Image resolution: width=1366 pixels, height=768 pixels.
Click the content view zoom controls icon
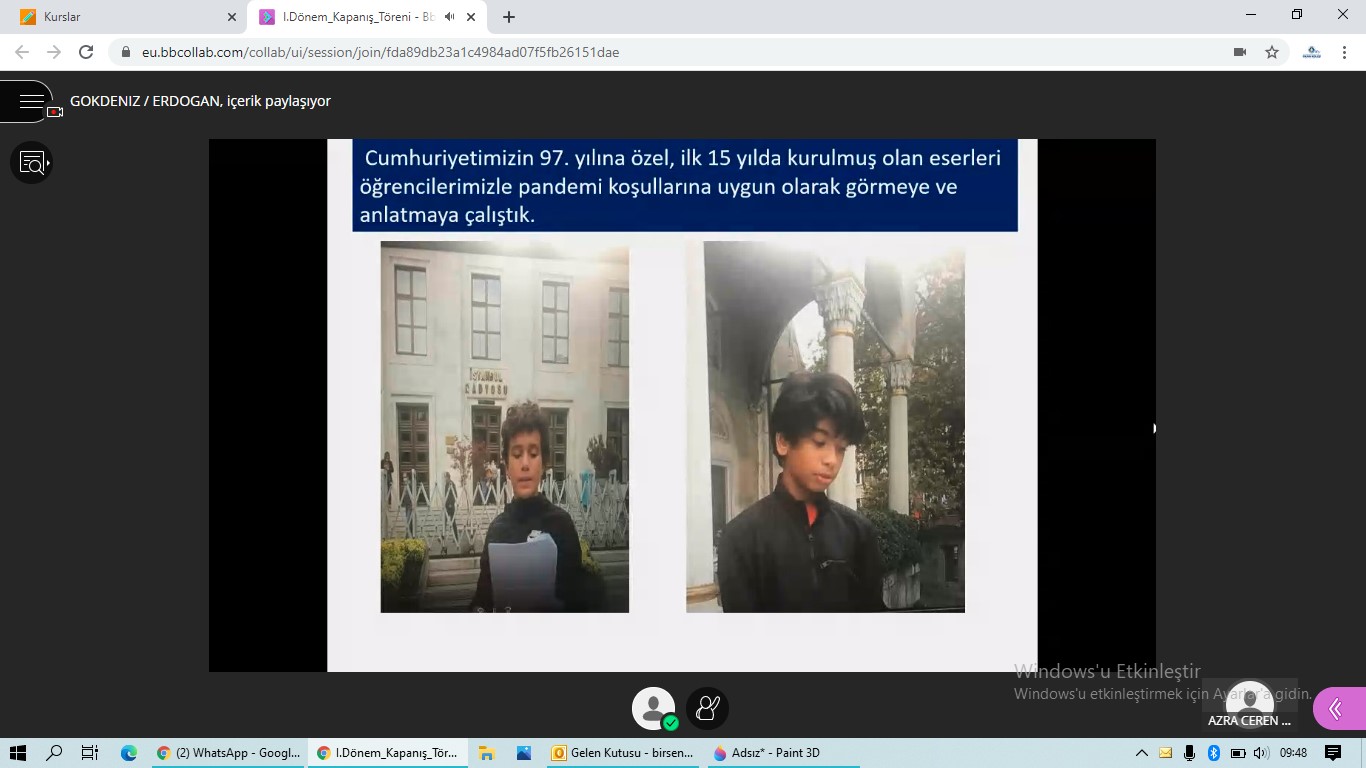[x=31, y=162]
